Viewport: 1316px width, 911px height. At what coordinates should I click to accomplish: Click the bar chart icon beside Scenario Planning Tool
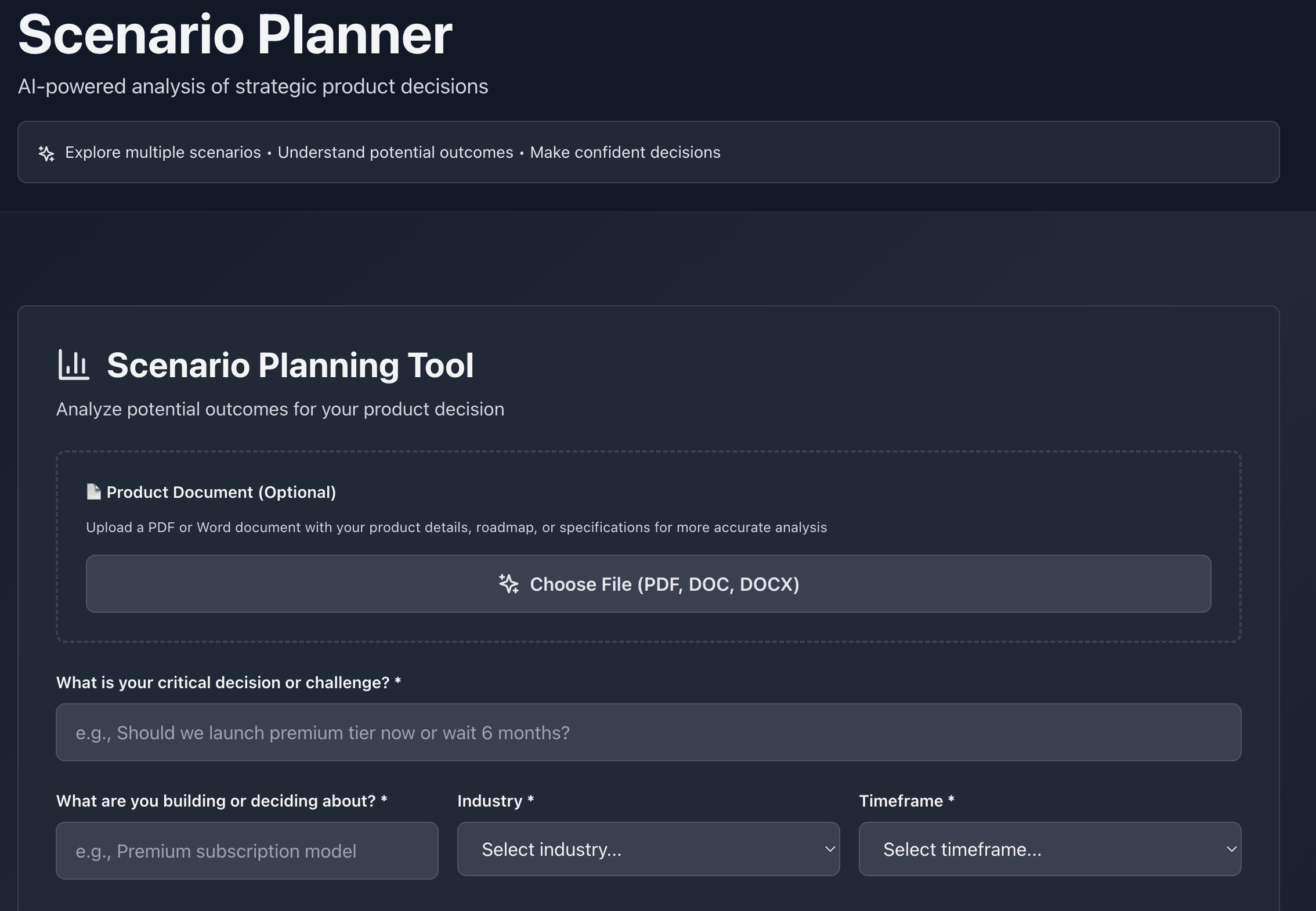(74, 365)
